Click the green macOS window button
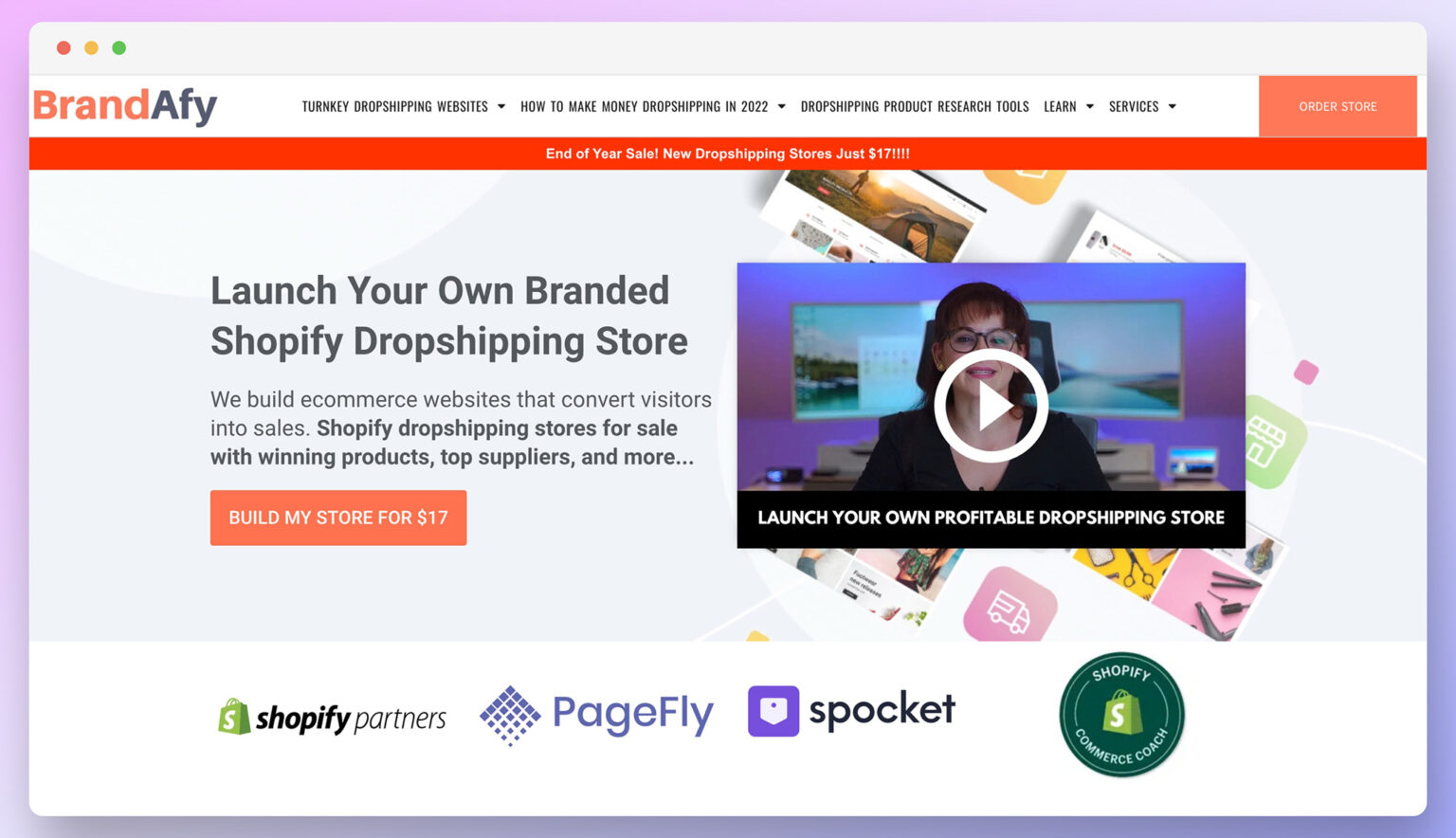1456x838 pixels. (119, 47)
